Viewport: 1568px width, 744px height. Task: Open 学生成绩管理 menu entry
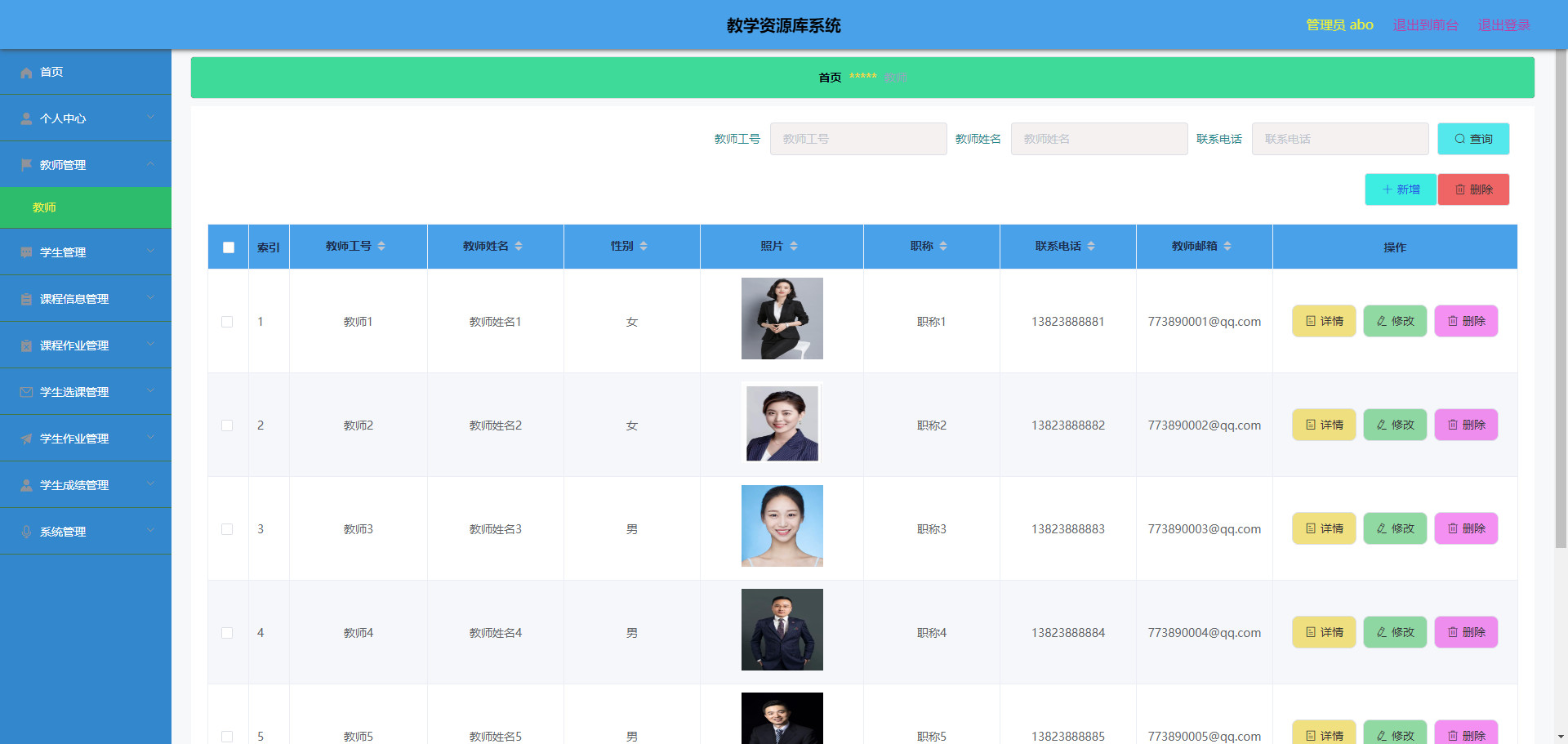click(x=86, y=485)
